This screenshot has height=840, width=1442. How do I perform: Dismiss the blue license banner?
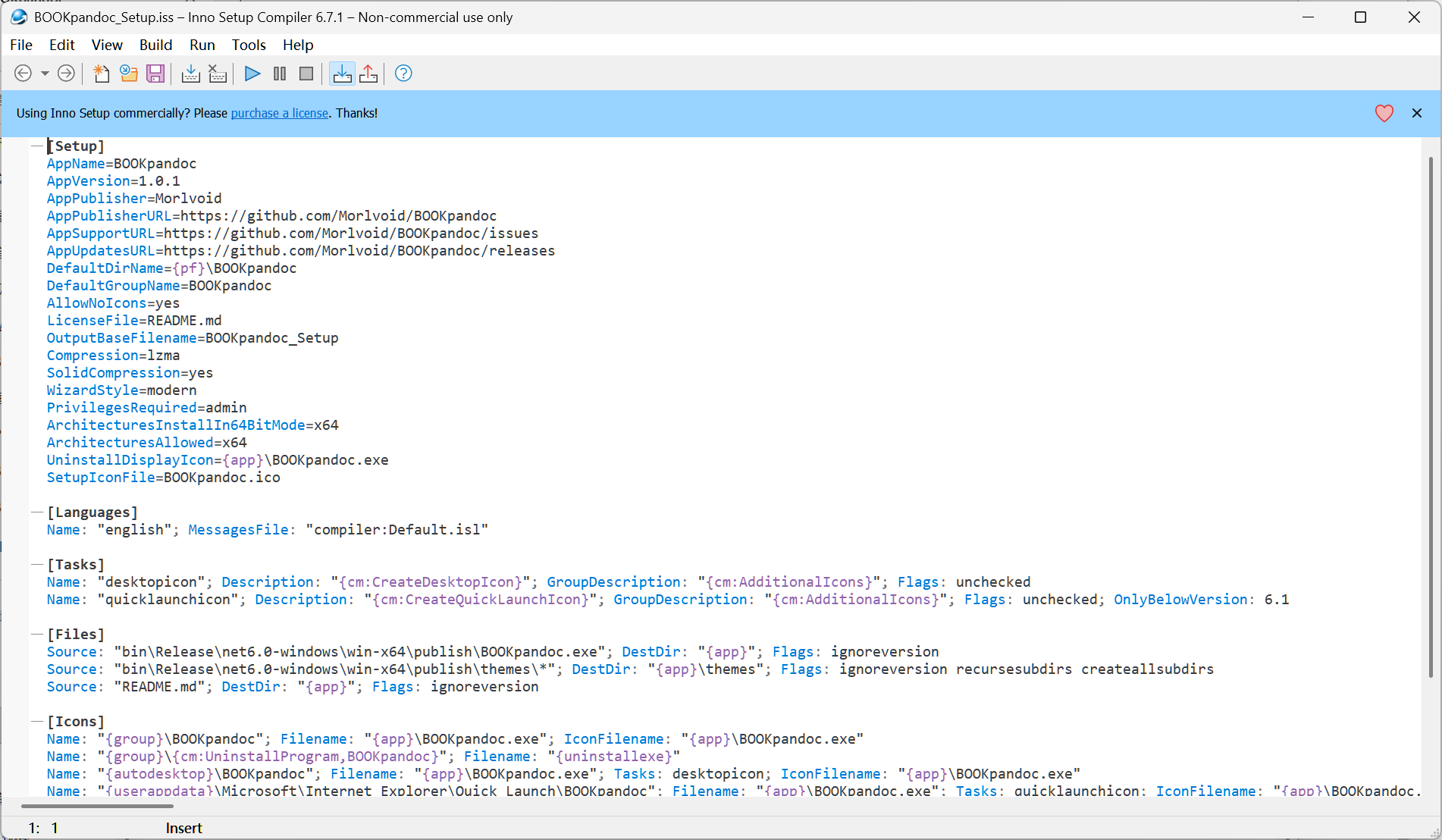[x=1416, y=113]
